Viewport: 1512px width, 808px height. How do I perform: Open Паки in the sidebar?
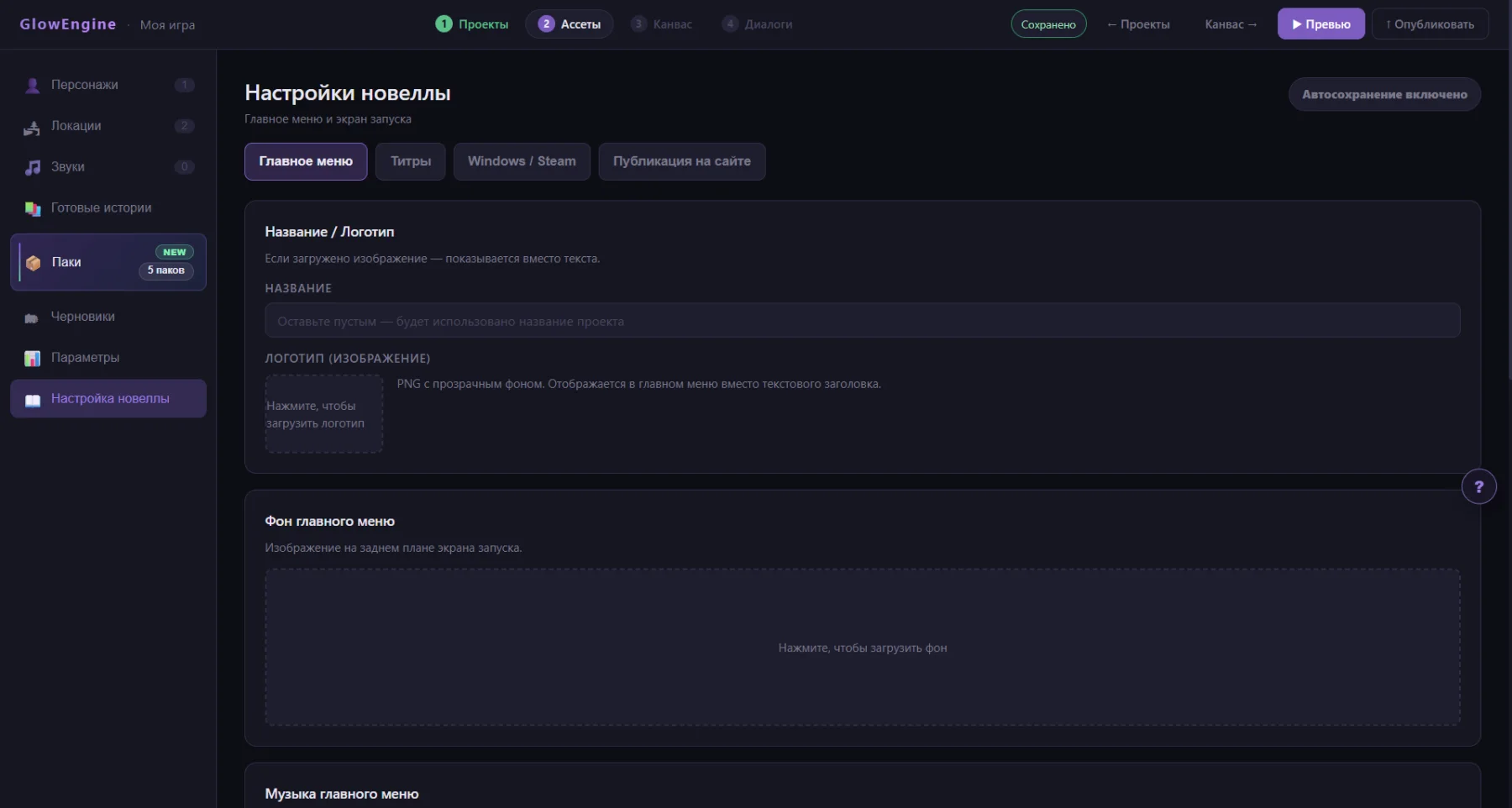point(108,262)
